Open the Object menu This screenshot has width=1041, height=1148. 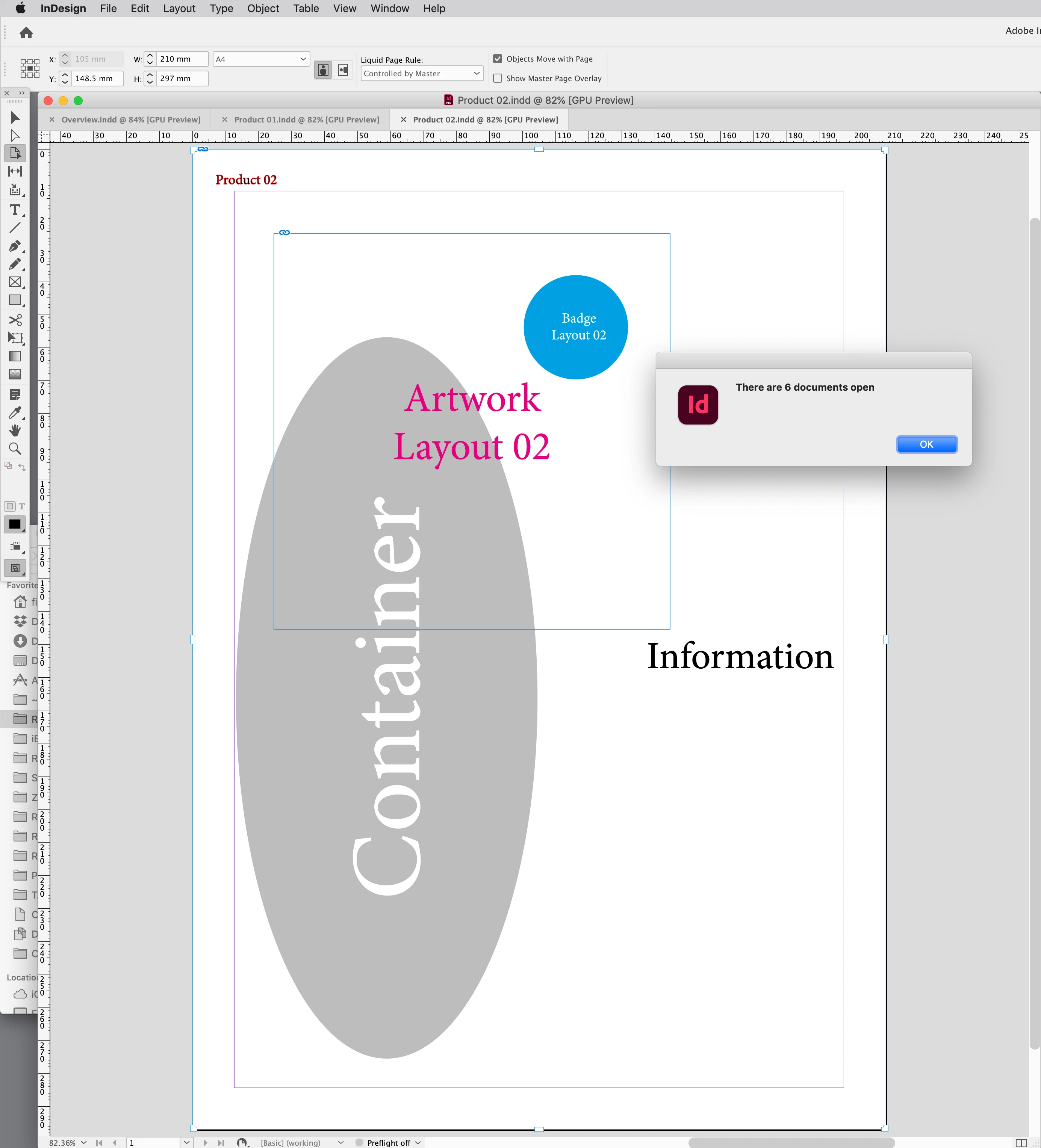tap(263, 9)
